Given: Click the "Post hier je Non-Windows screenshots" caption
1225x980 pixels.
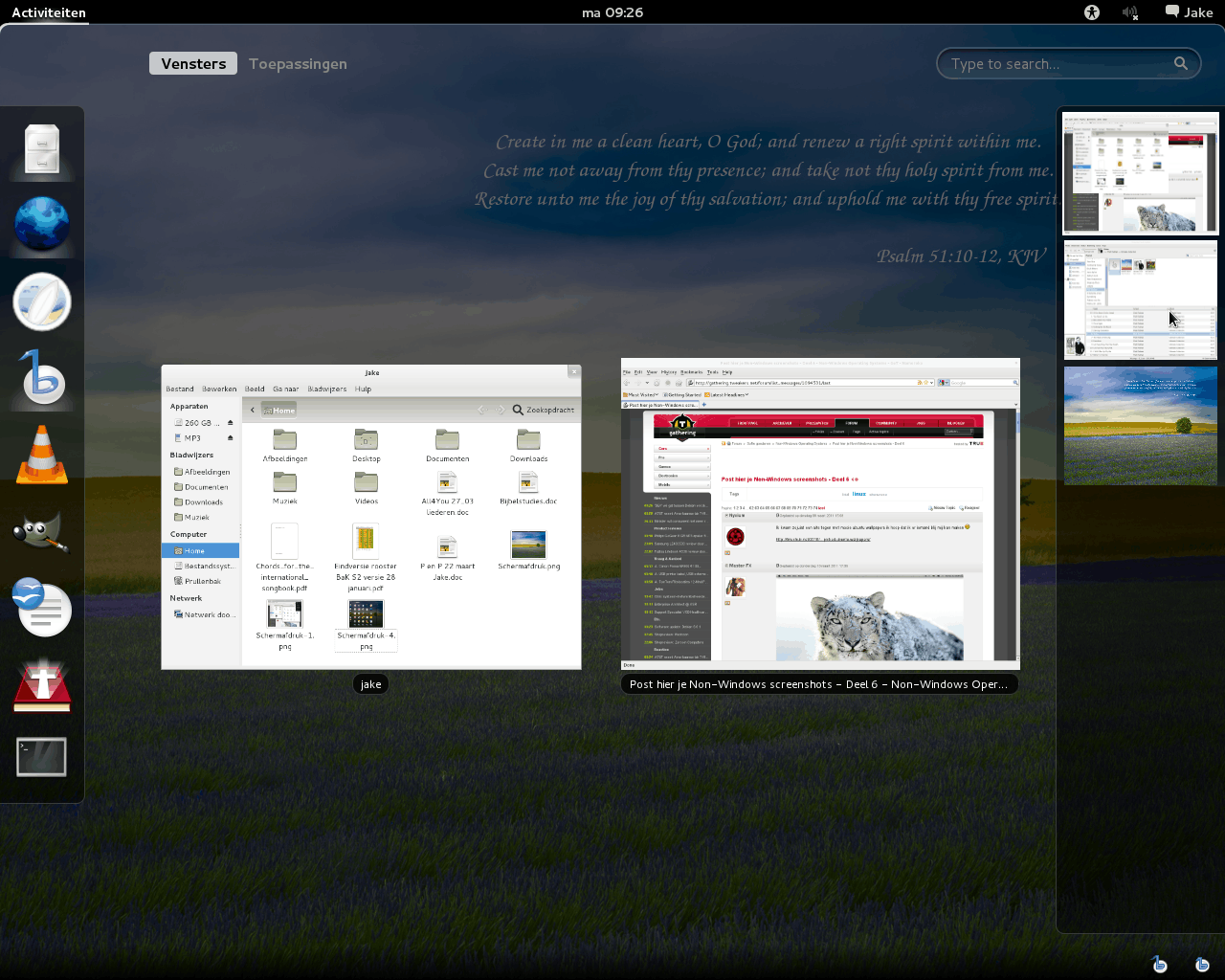Looking at the screenshot, I should [818, 684].
